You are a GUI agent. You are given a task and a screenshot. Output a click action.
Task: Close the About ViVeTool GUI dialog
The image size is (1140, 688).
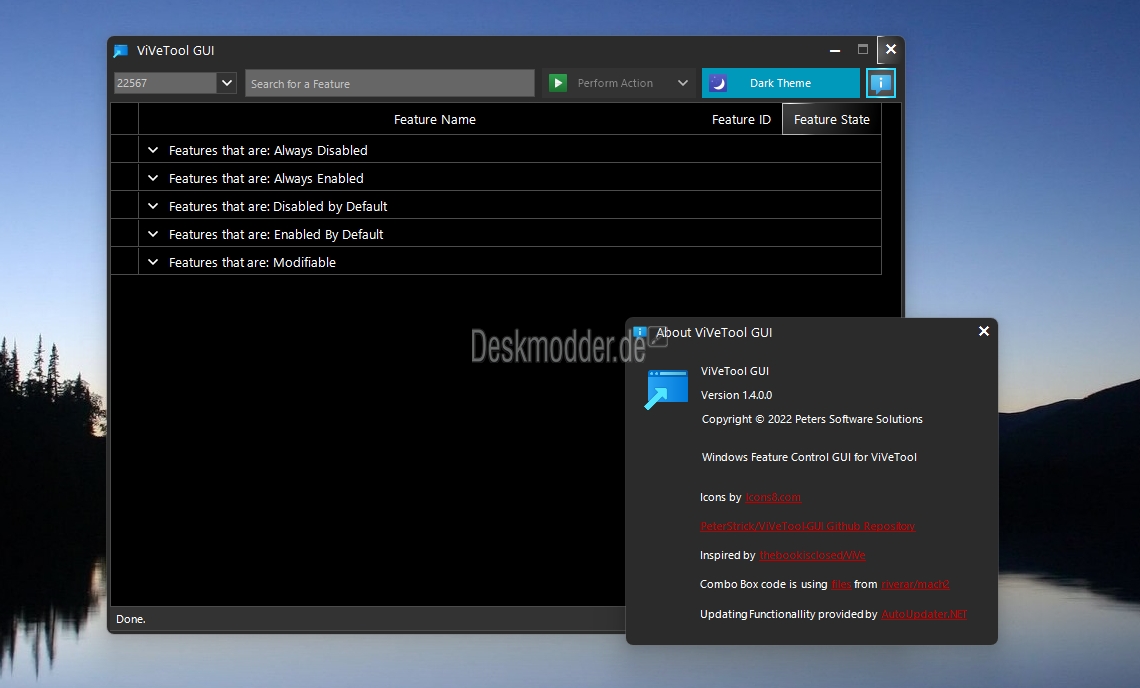(984, 331)
